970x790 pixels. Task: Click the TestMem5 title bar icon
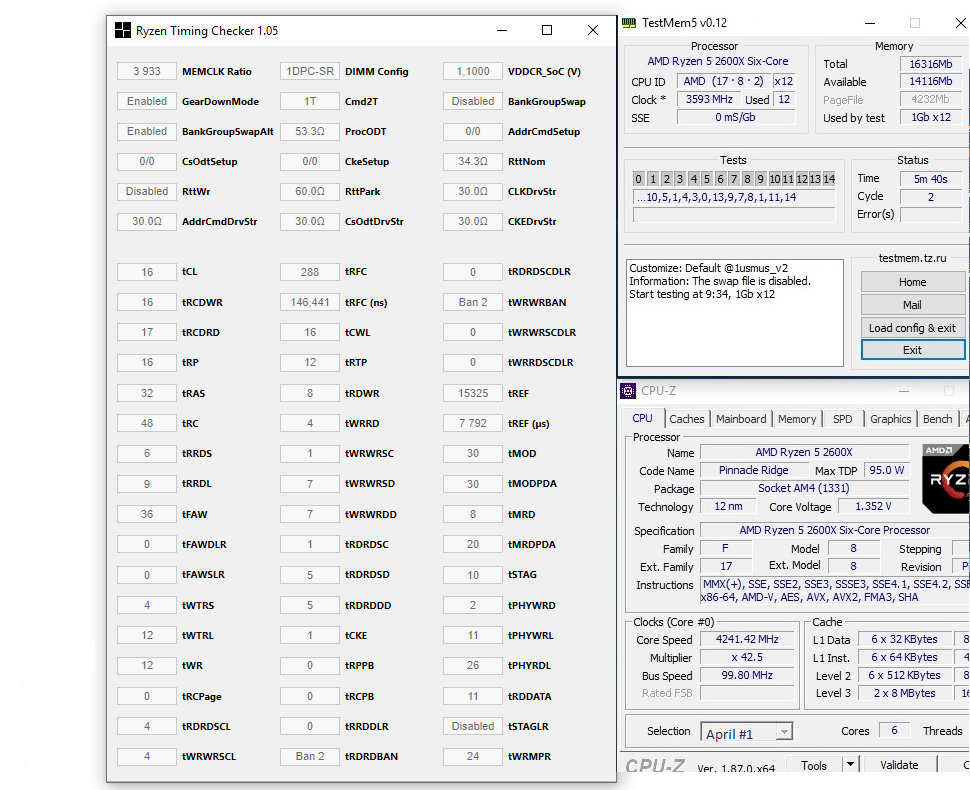point(629,23)
